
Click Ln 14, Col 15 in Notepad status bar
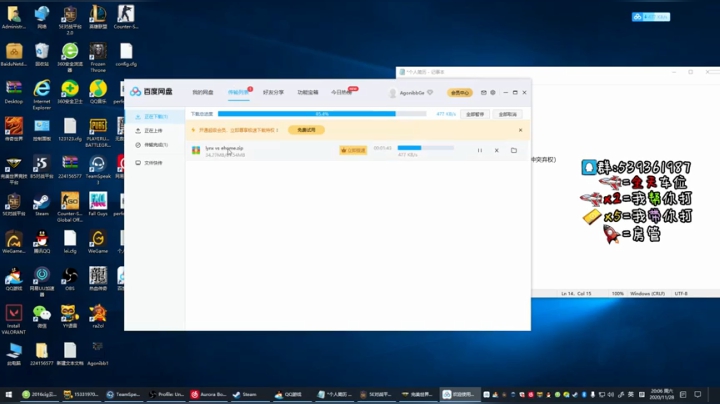click(x=576, y=293)
